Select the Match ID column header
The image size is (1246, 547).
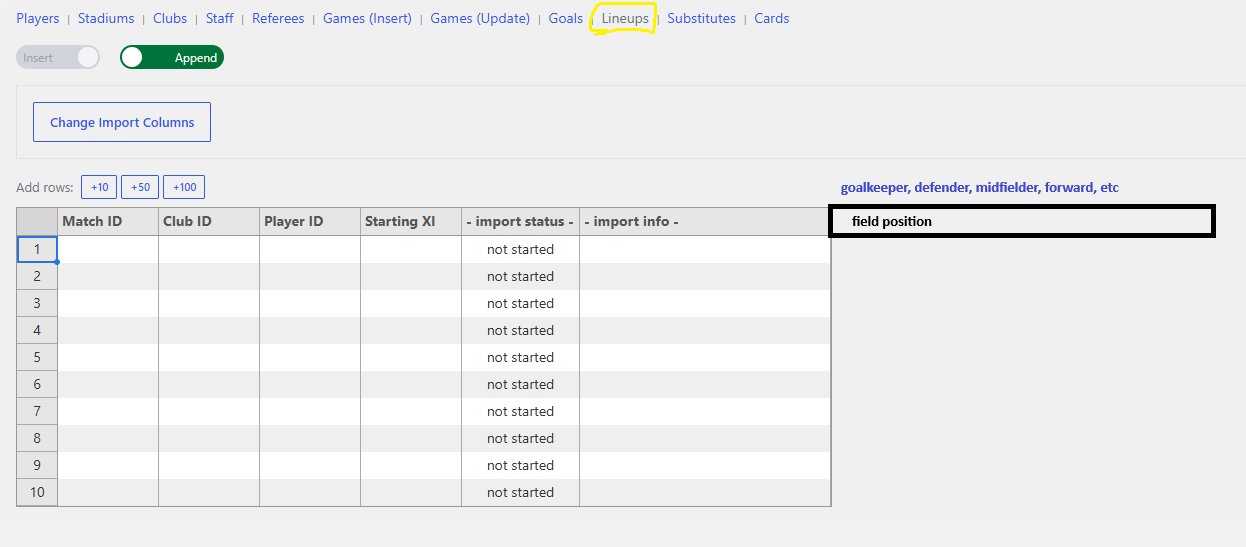tap(108, 221)
